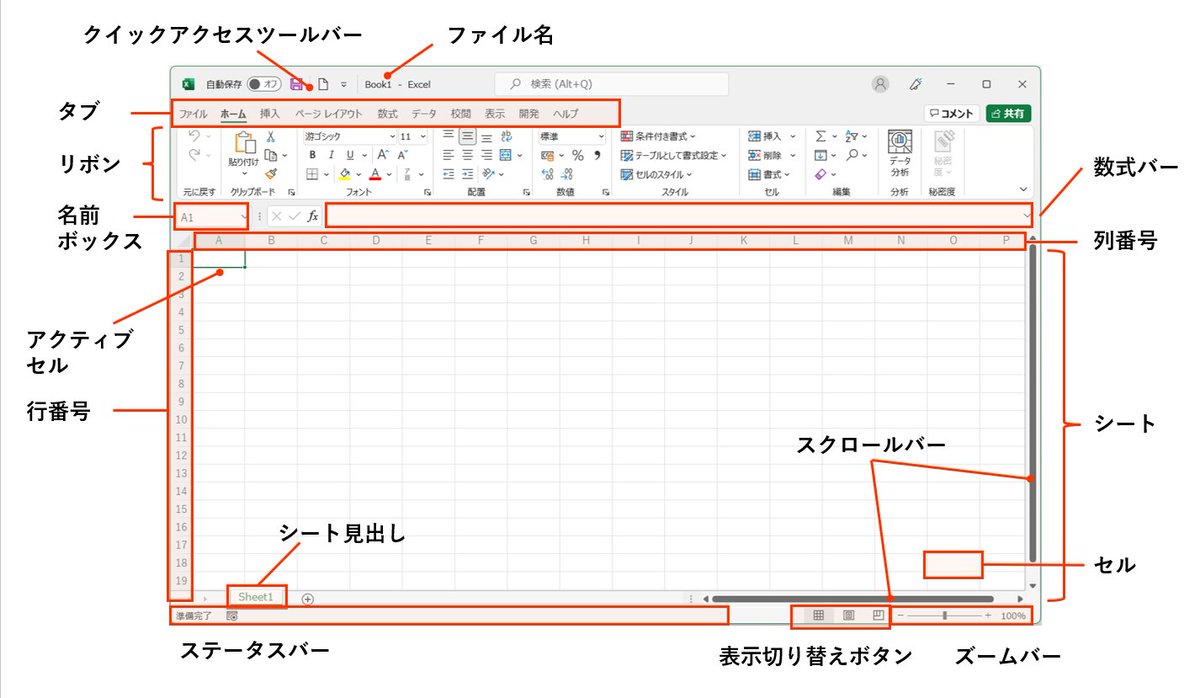
Task: Switch to the ページ レイアウト tab
Action: pos(329,114)
